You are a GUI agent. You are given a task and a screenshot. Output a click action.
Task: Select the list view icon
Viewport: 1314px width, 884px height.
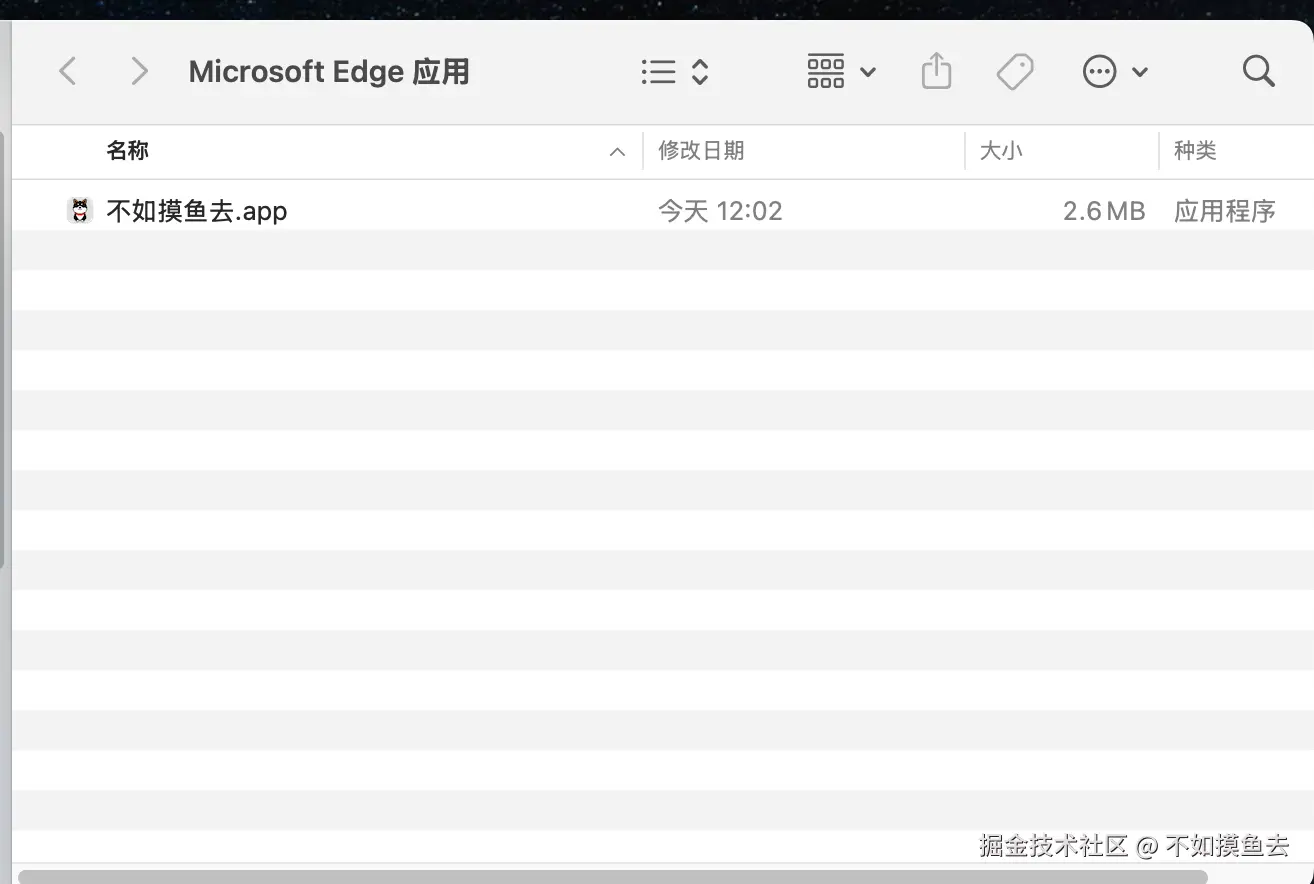658,72
